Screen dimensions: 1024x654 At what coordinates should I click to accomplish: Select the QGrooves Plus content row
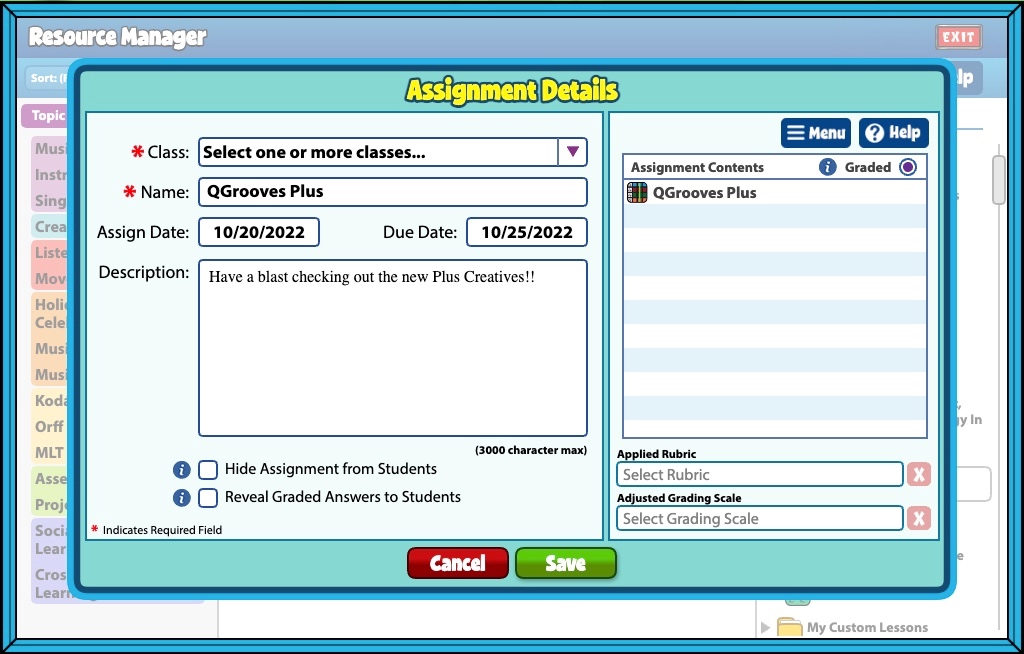point(775,193)
